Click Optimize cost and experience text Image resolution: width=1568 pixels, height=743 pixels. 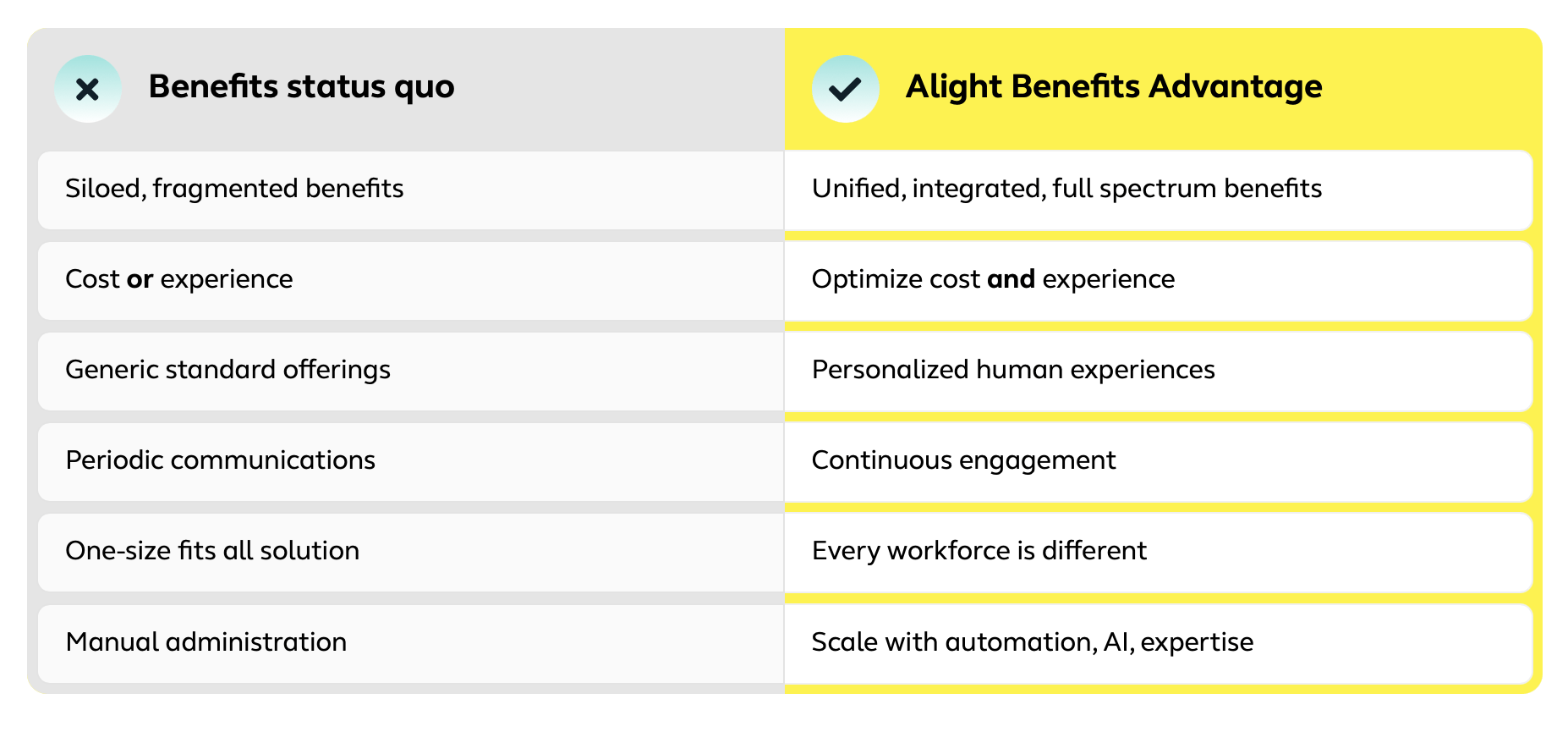(x=992, y=279)
